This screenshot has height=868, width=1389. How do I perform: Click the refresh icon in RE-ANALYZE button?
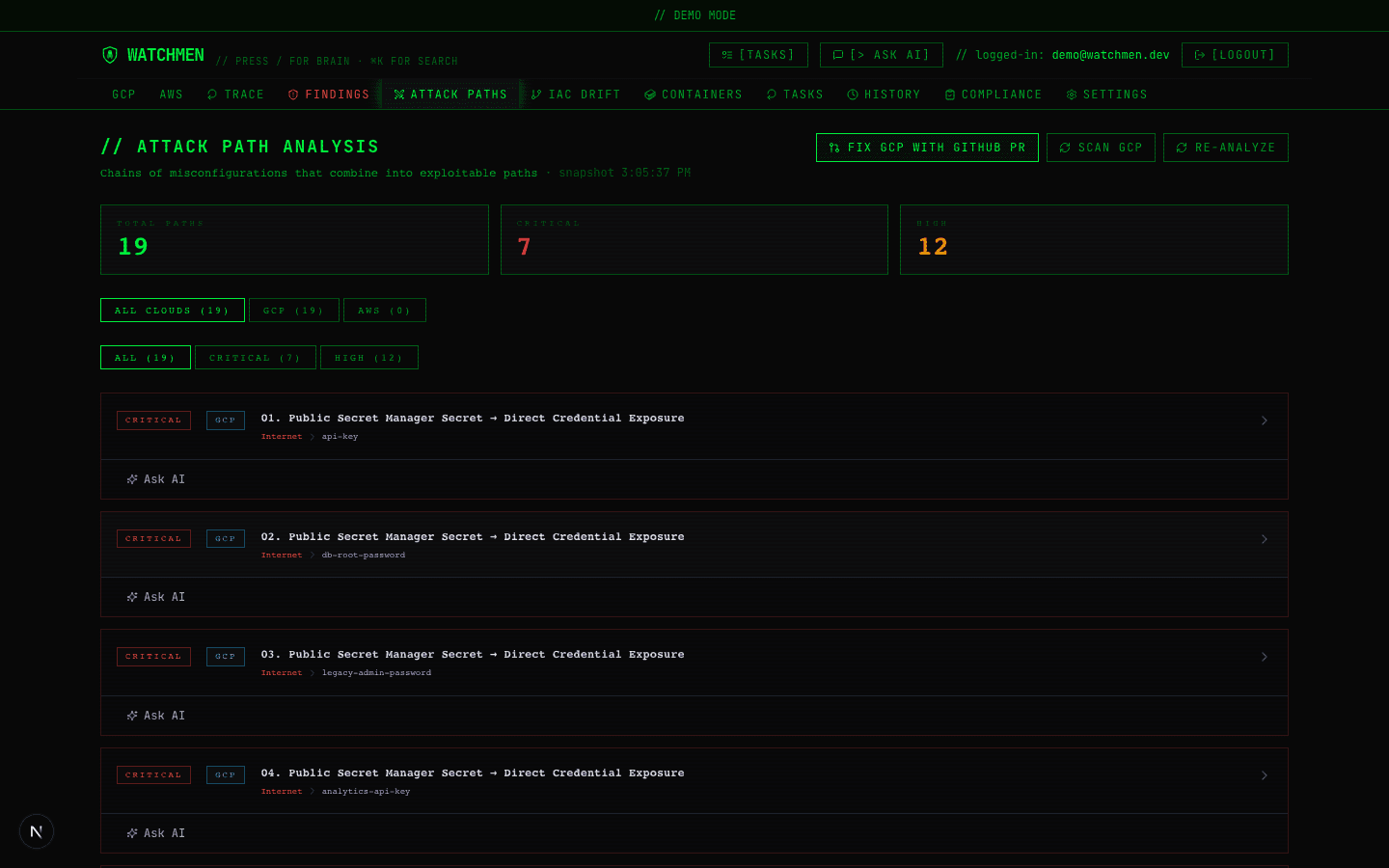coord(1182,148)
